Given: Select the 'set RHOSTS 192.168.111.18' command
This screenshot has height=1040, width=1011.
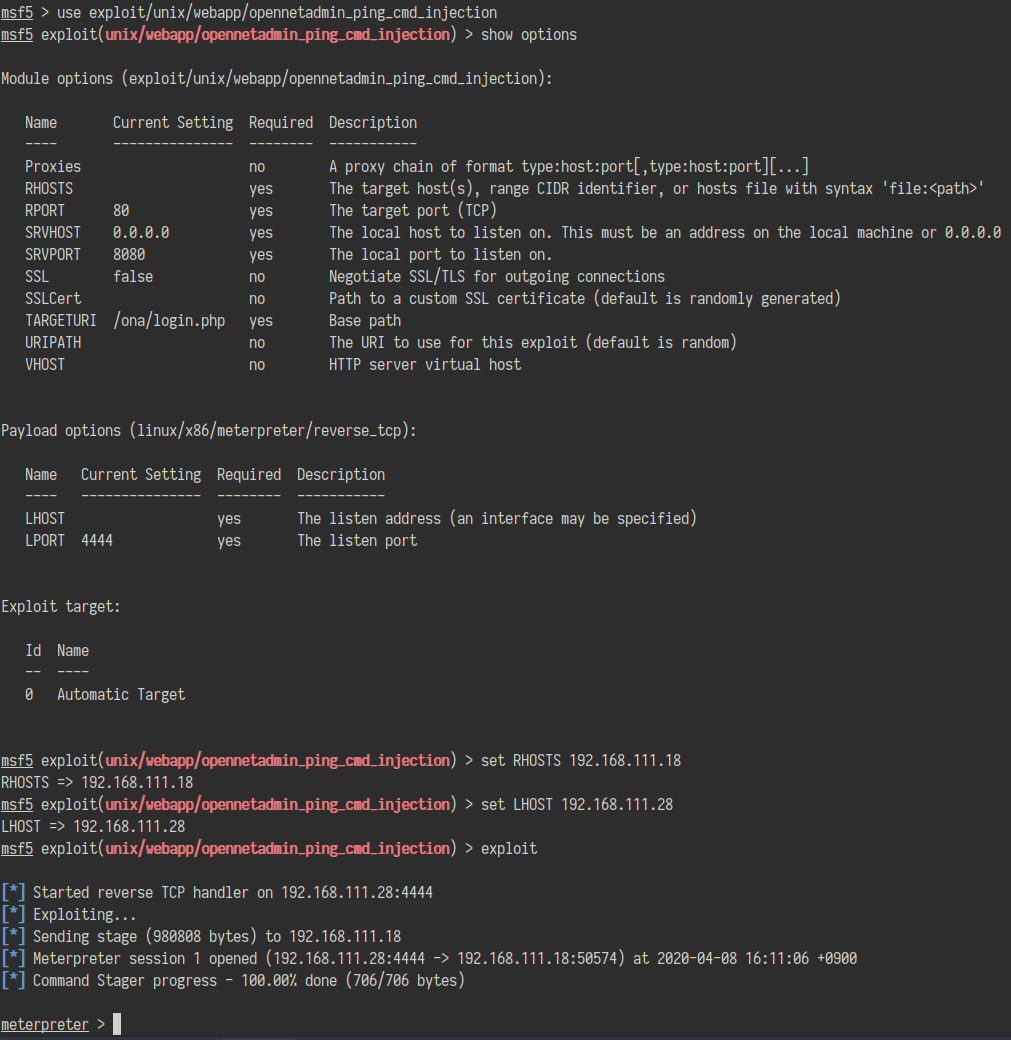Looking at the screenshot, I should tap(581, 760).
